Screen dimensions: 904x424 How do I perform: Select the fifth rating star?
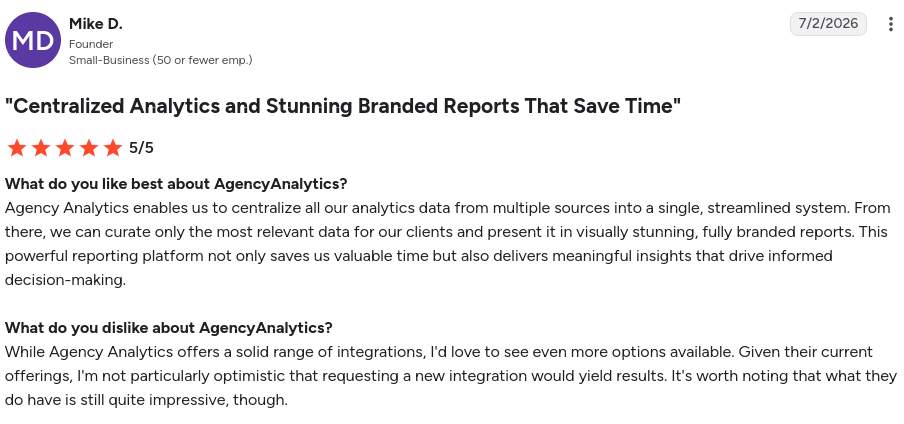114,148
